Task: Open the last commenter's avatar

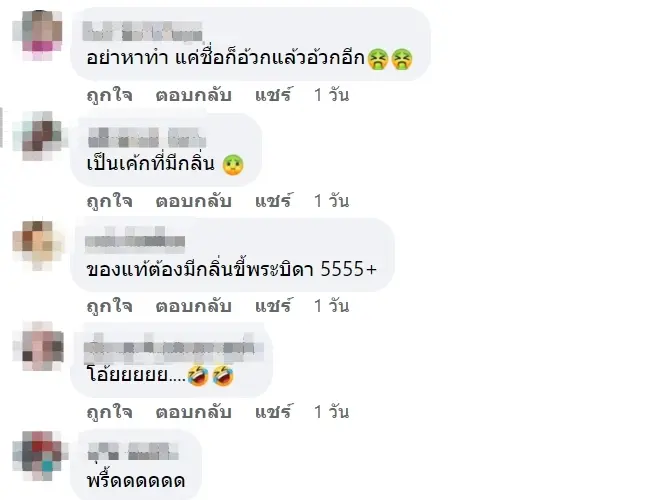Action: click(38, 456)
